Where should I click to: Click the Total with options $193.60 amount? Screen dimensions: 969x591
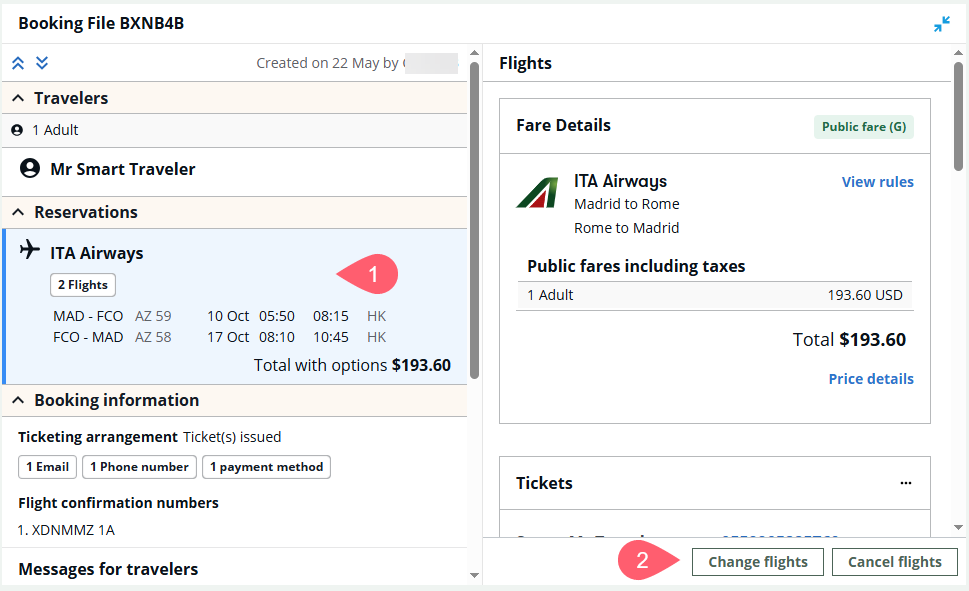point(352,365)
